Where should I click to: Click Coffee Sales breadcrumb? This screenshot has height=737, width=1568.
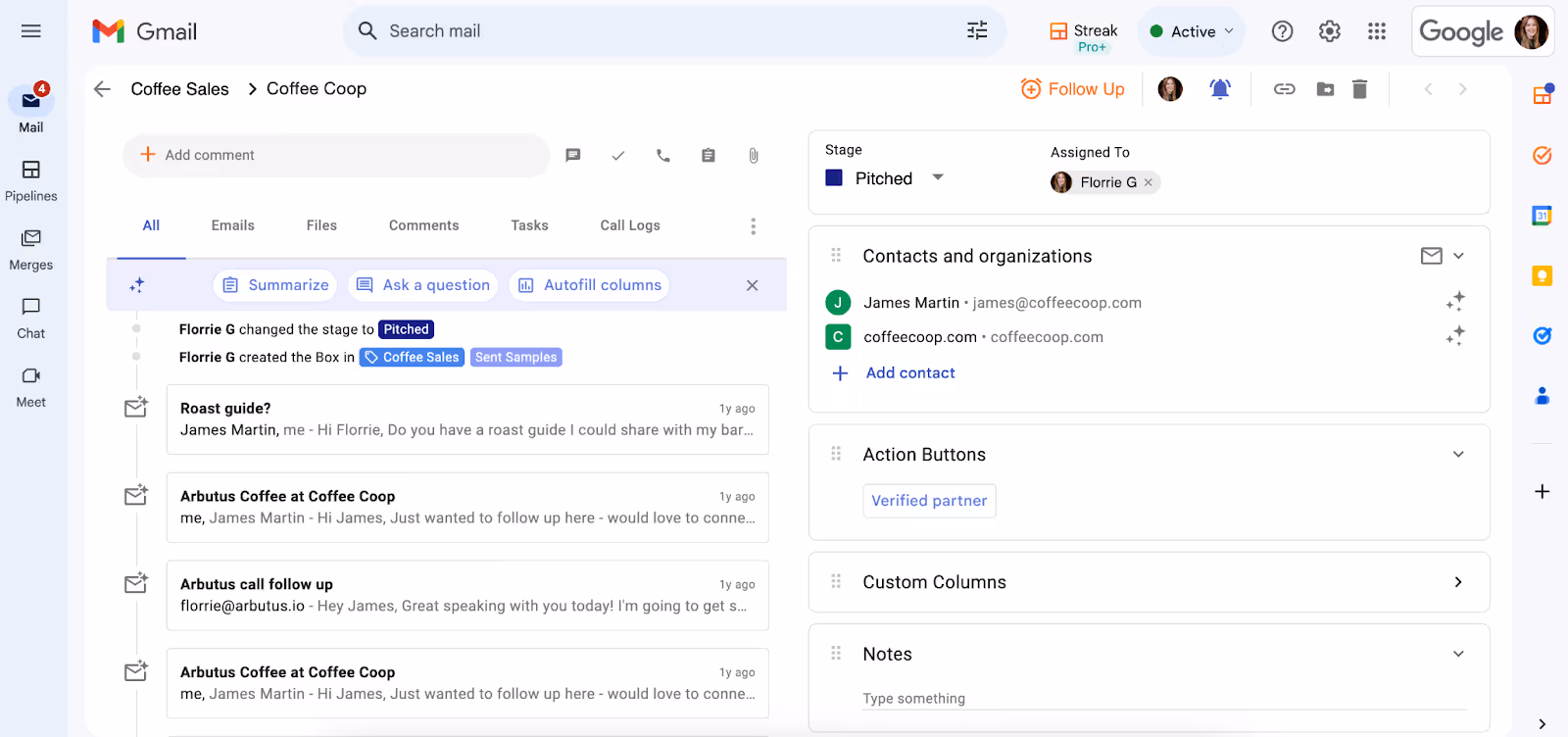coord(180,89)
